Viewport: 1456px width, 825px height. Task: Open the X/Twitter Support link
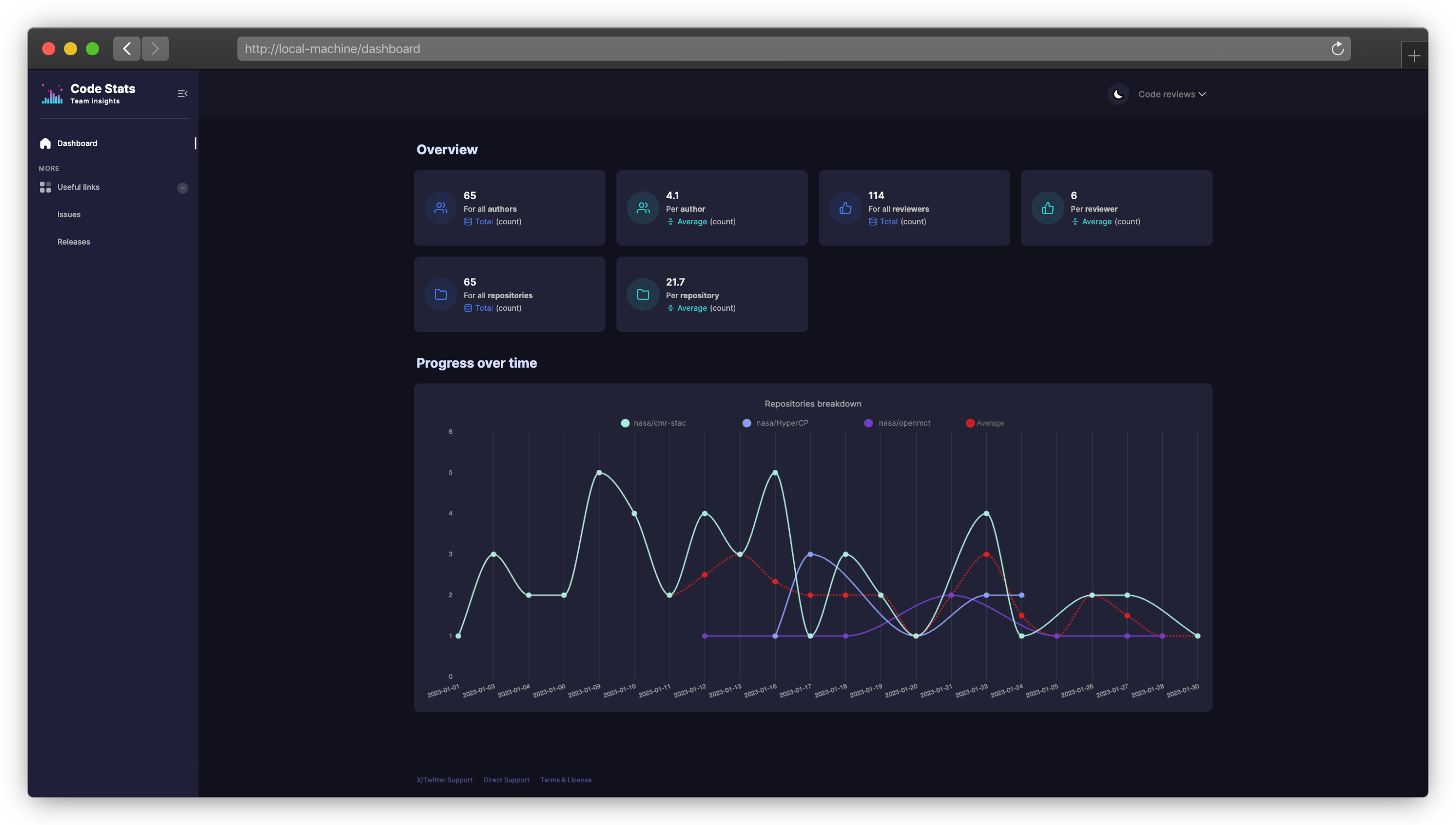(x=444, y=780)
